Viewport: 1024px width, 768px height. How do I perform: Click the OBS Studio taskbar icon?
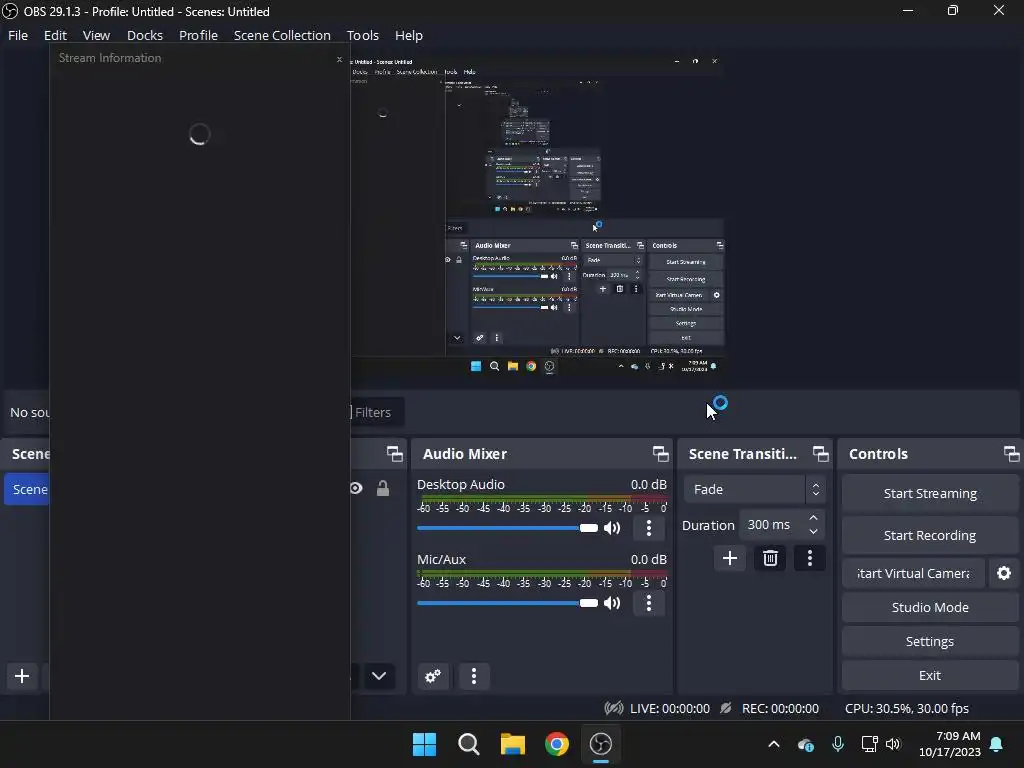point(601,744)
